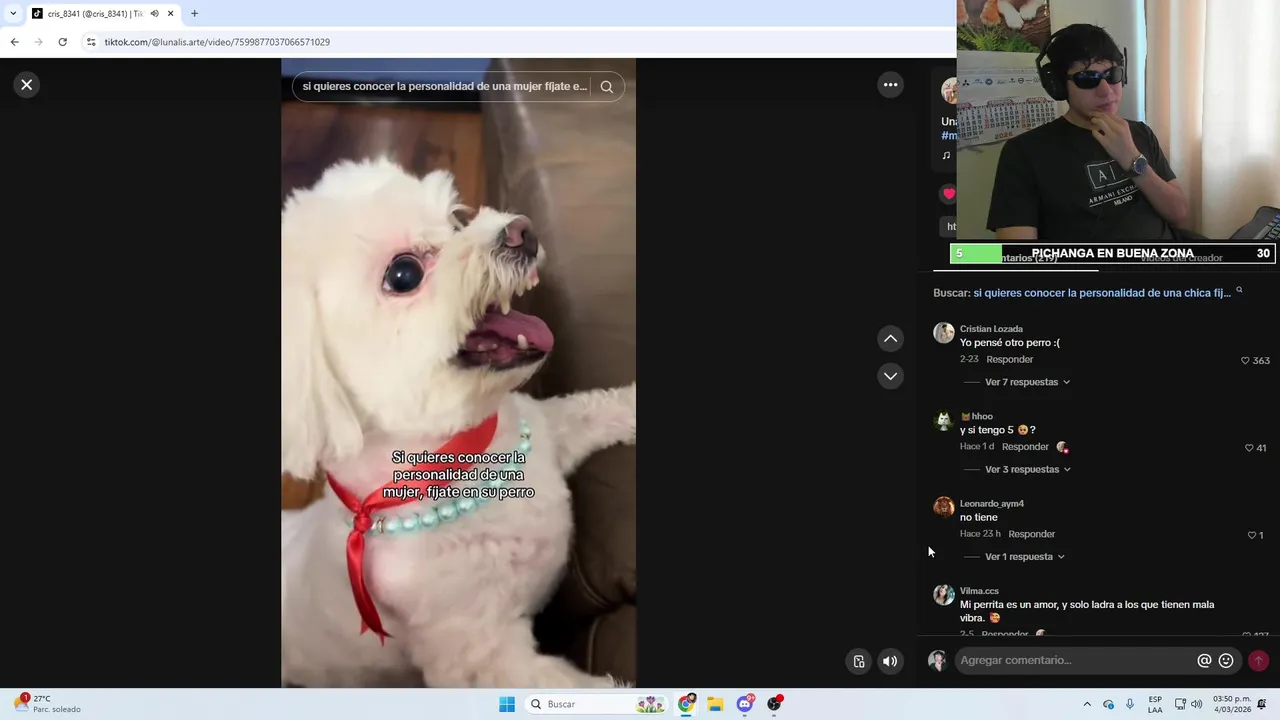Open hhoo's profile avatar
Screen dimensions: 1280x720
pos(944,420)
